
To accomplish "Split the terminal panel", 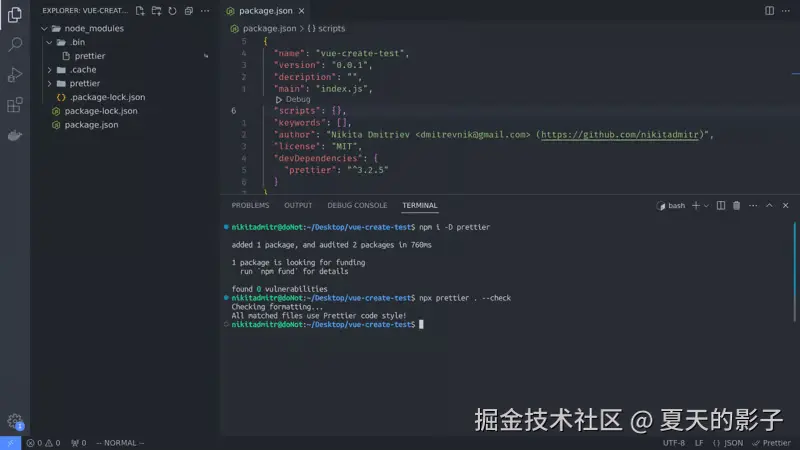I will [x=720, y=206].
